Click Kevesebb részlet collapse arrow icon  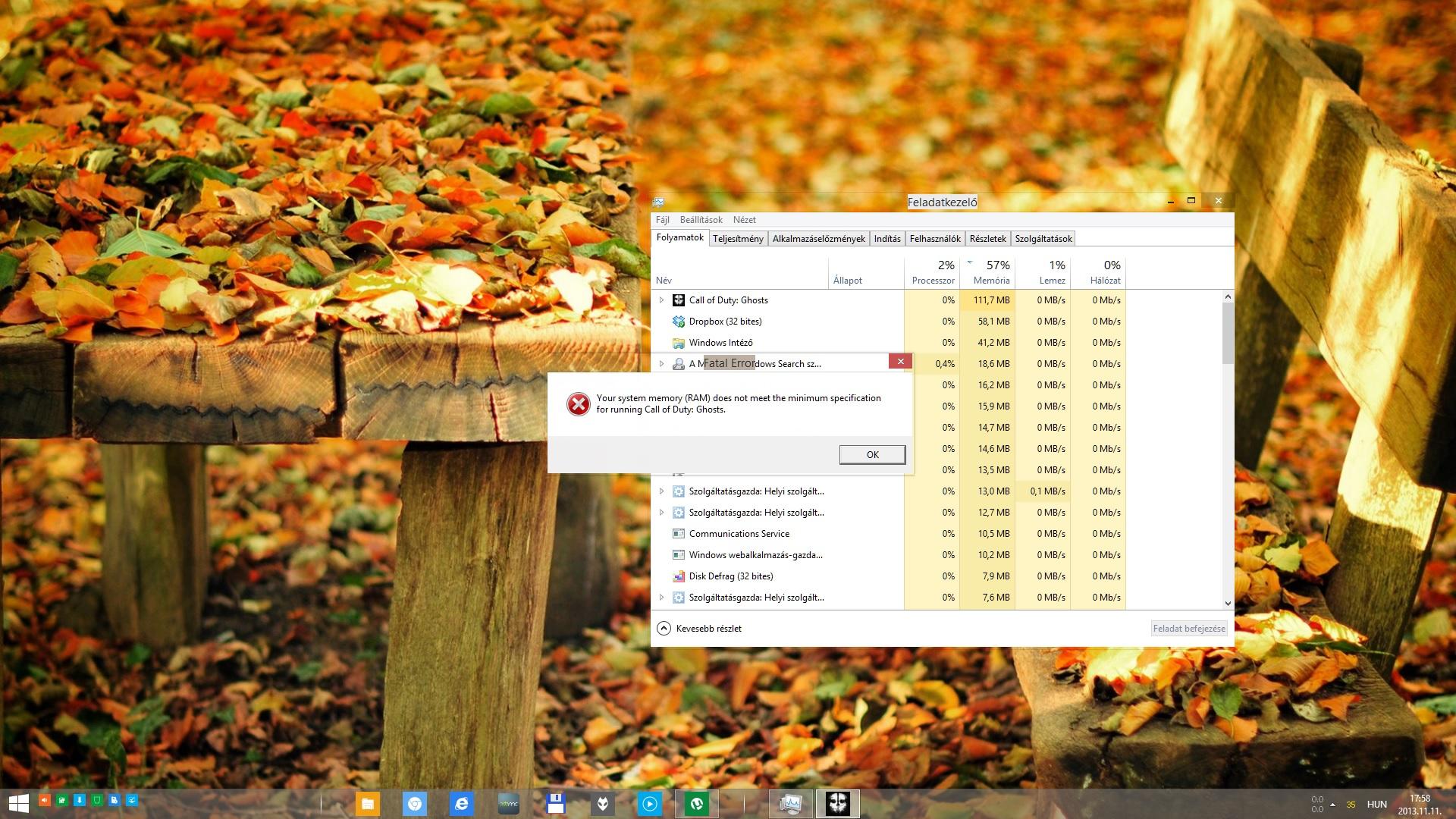click(664, 629)
